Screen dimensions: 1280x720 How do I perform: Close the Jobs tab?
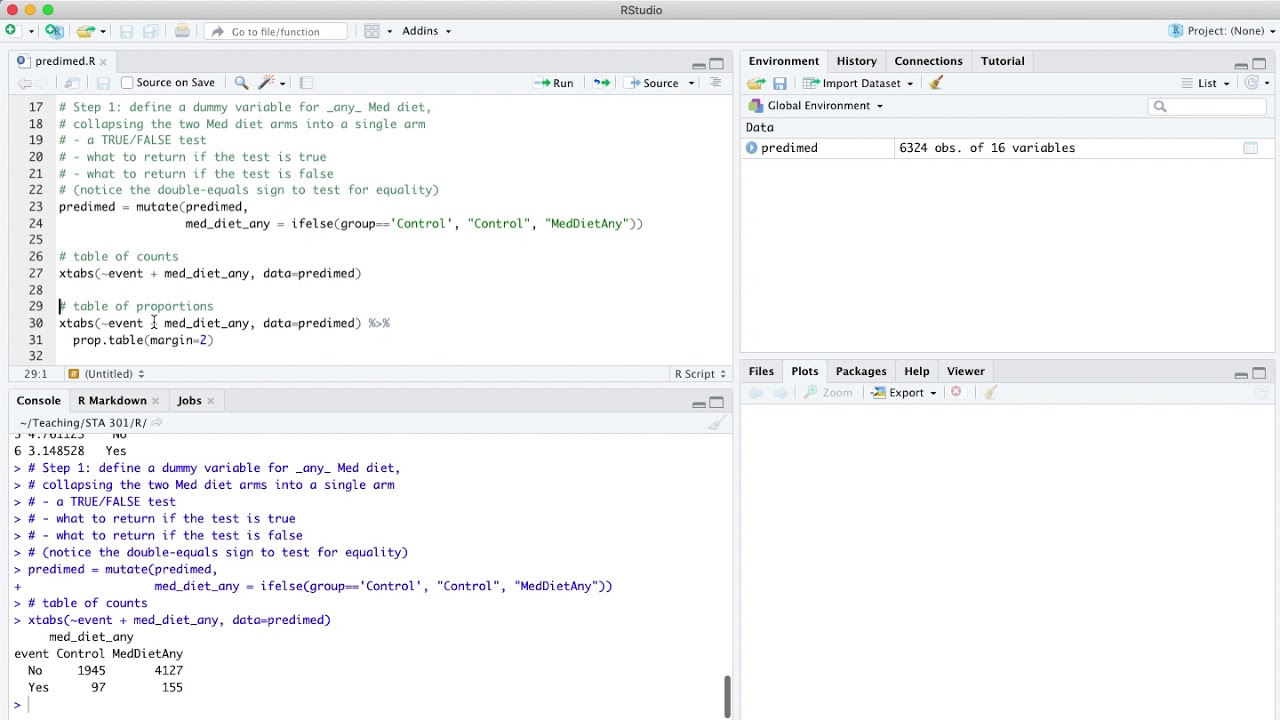(211, 401)
